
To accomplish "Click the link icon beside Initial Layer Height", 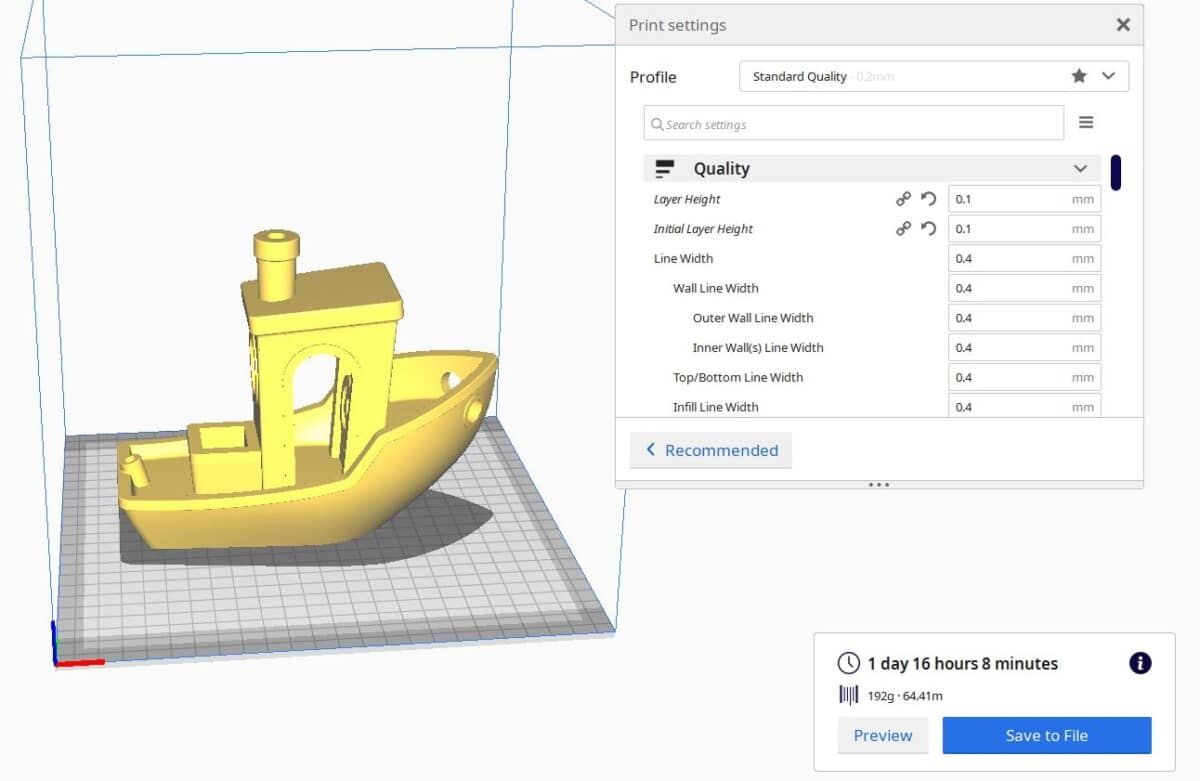I will pyautogui.click(x=903, y=228).
